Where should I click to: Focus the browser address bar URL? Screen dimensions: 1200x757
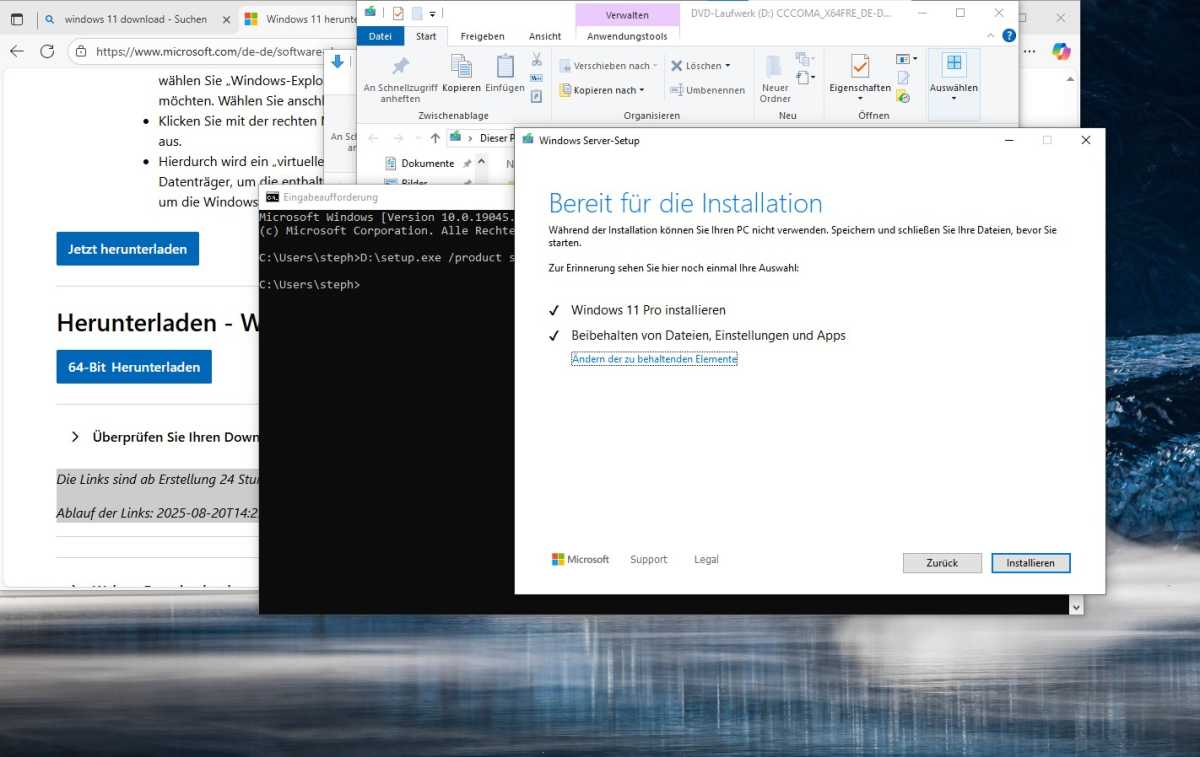click(x=210, y=52)
